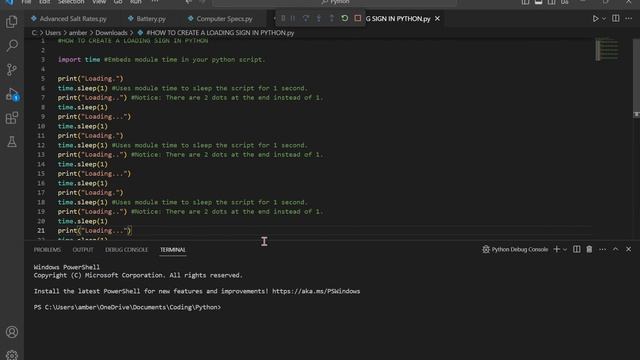Split the terminal pane
Image resolution: width=640 pixels, height=360 pixels.
tap(576, 249)
